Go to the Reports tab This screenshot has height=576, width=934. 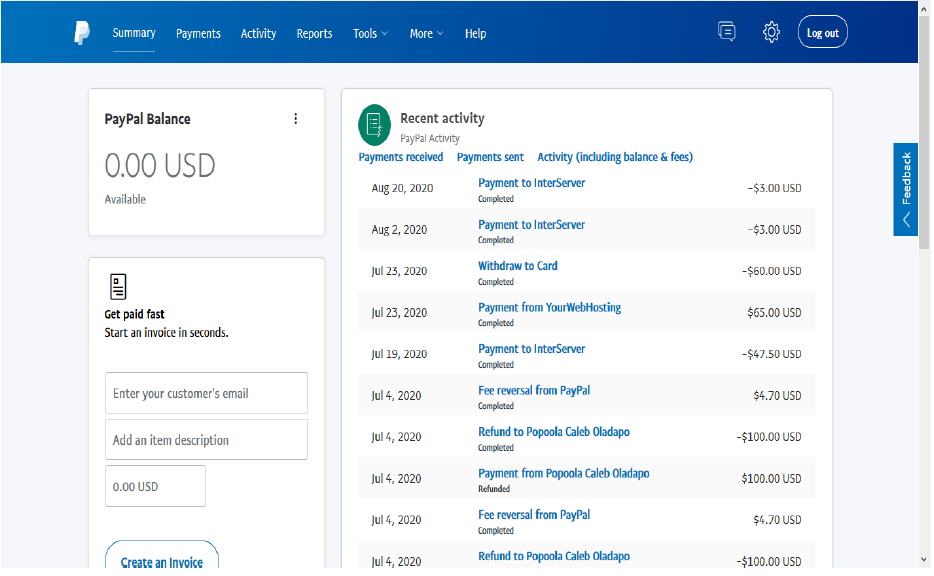[x=315, y=34]
